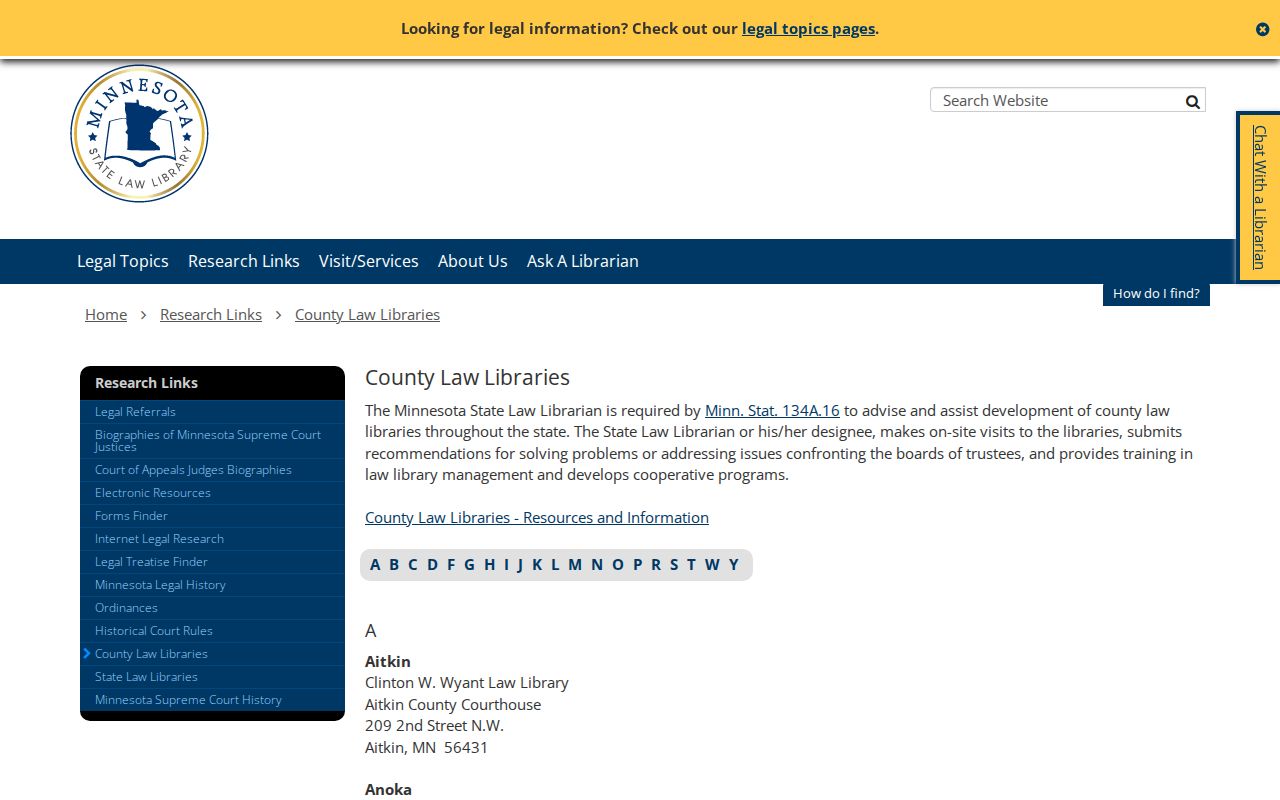Jump to letter B in alphabet index
The image size is (1280, 800).
click(394, 564)
